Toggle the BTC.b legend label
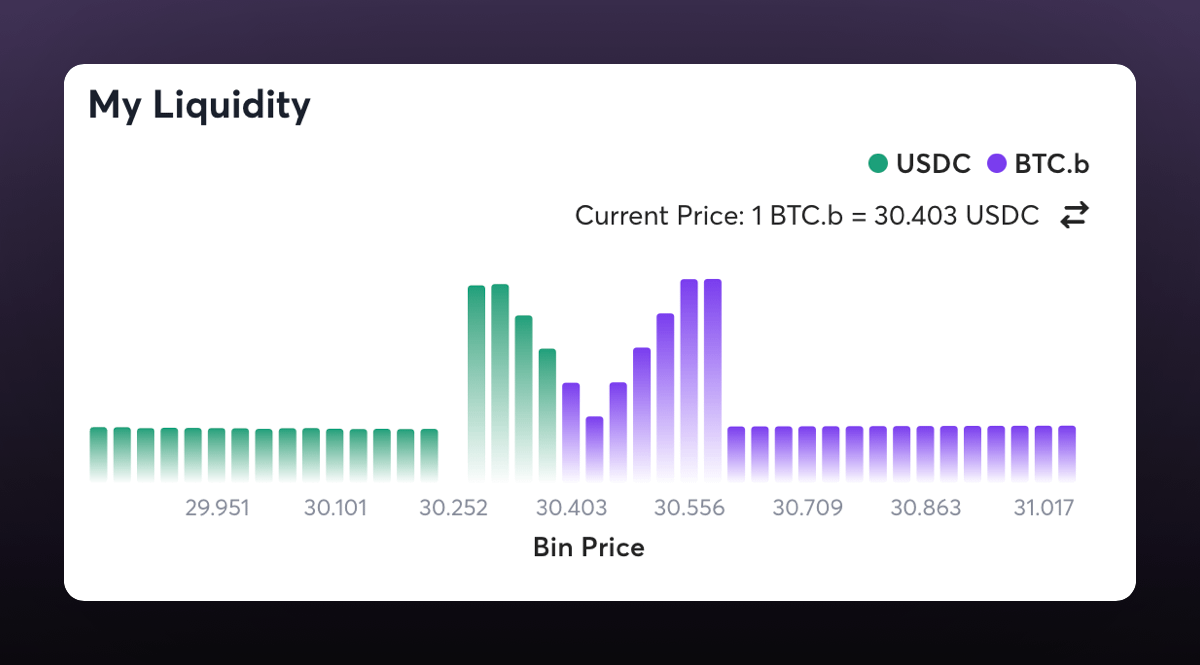 [1051, 164]
